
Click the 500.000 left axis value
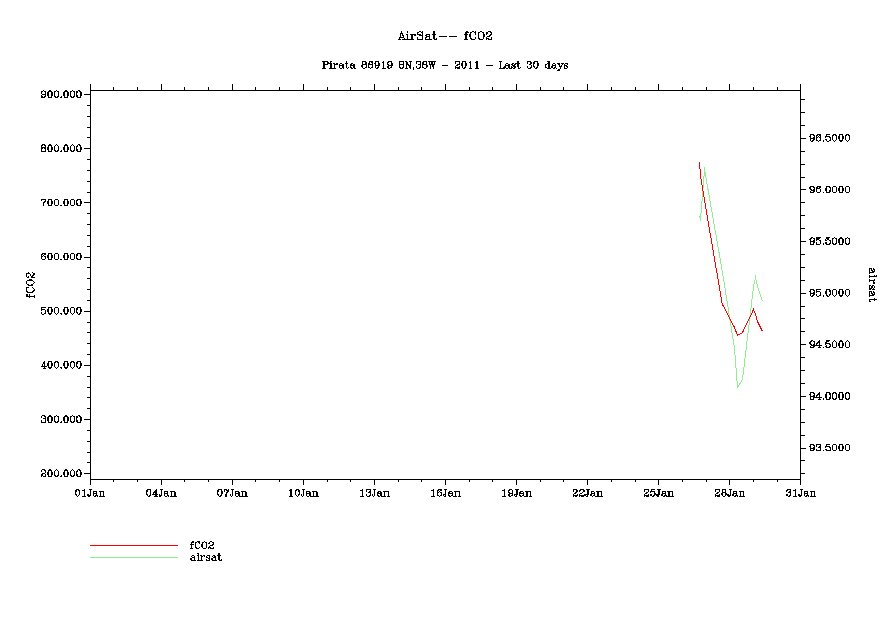click(62, 311)
